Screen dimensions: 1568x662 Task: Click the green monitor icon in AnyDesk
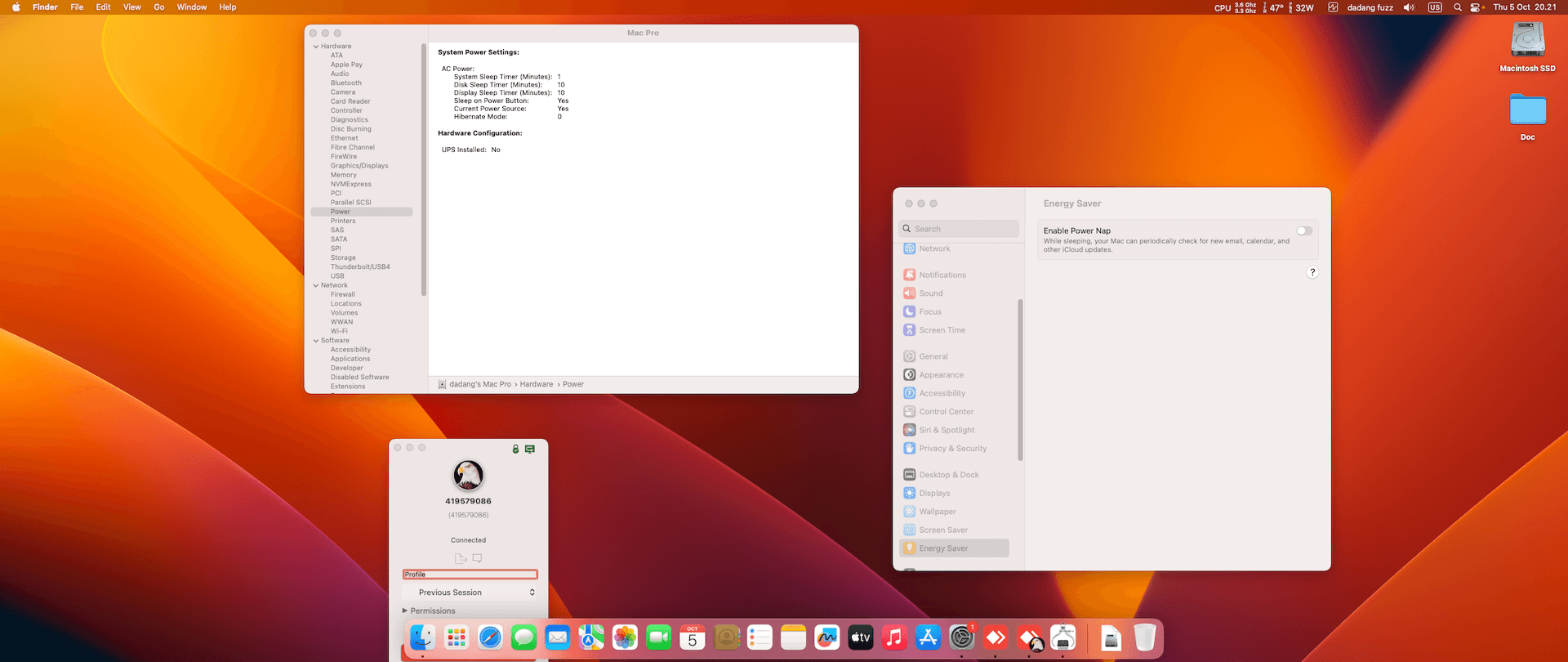point(530,449)
